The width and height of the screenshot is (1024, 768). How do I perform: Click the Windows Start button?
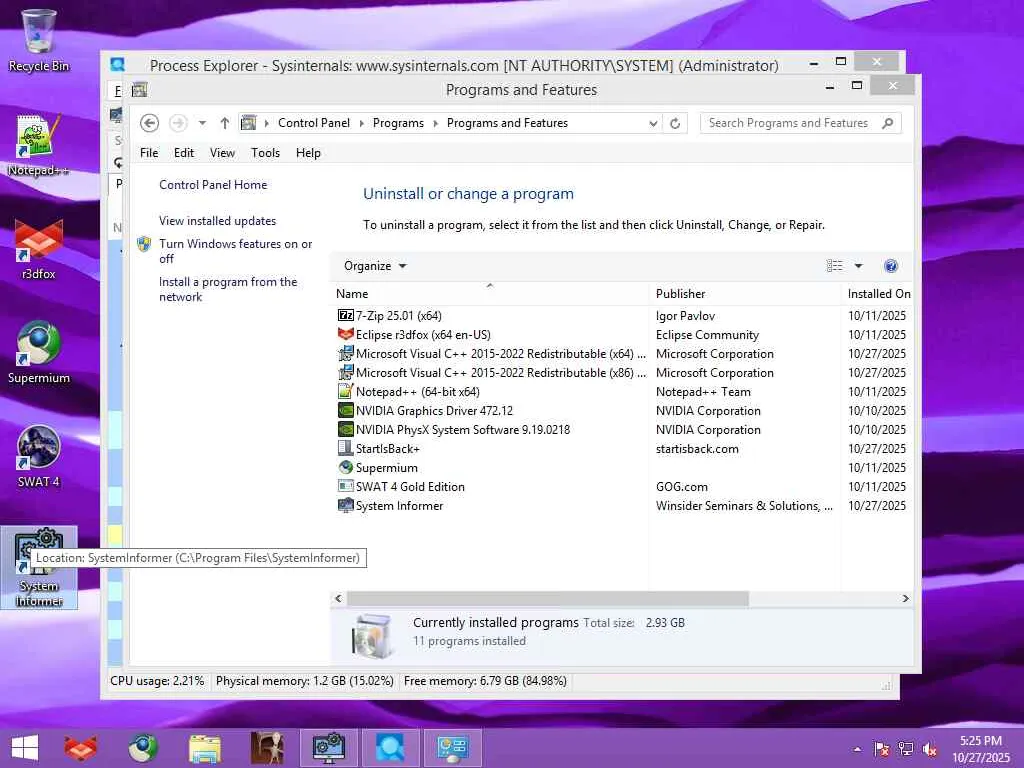25,748
